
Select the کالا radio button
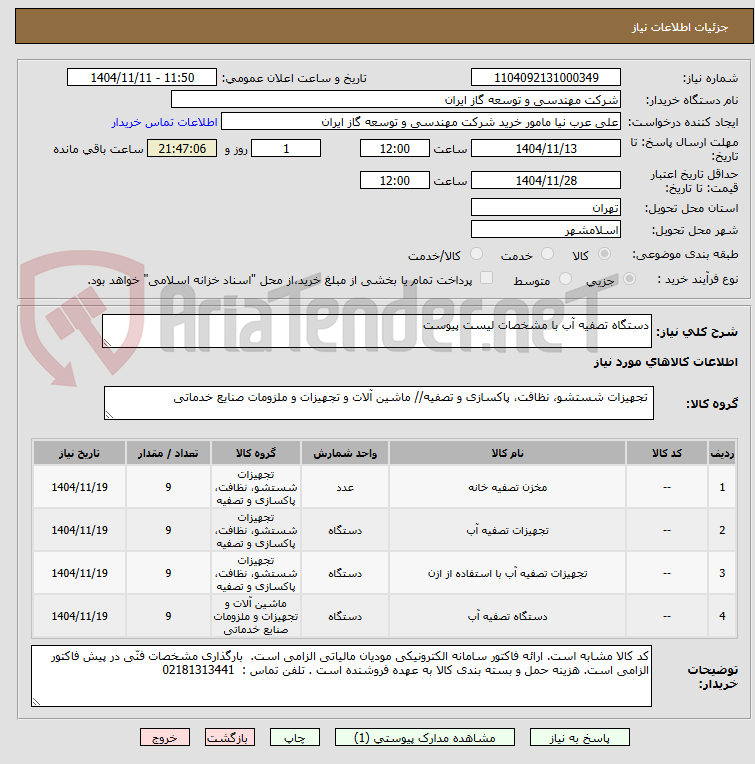click(604, 253)
